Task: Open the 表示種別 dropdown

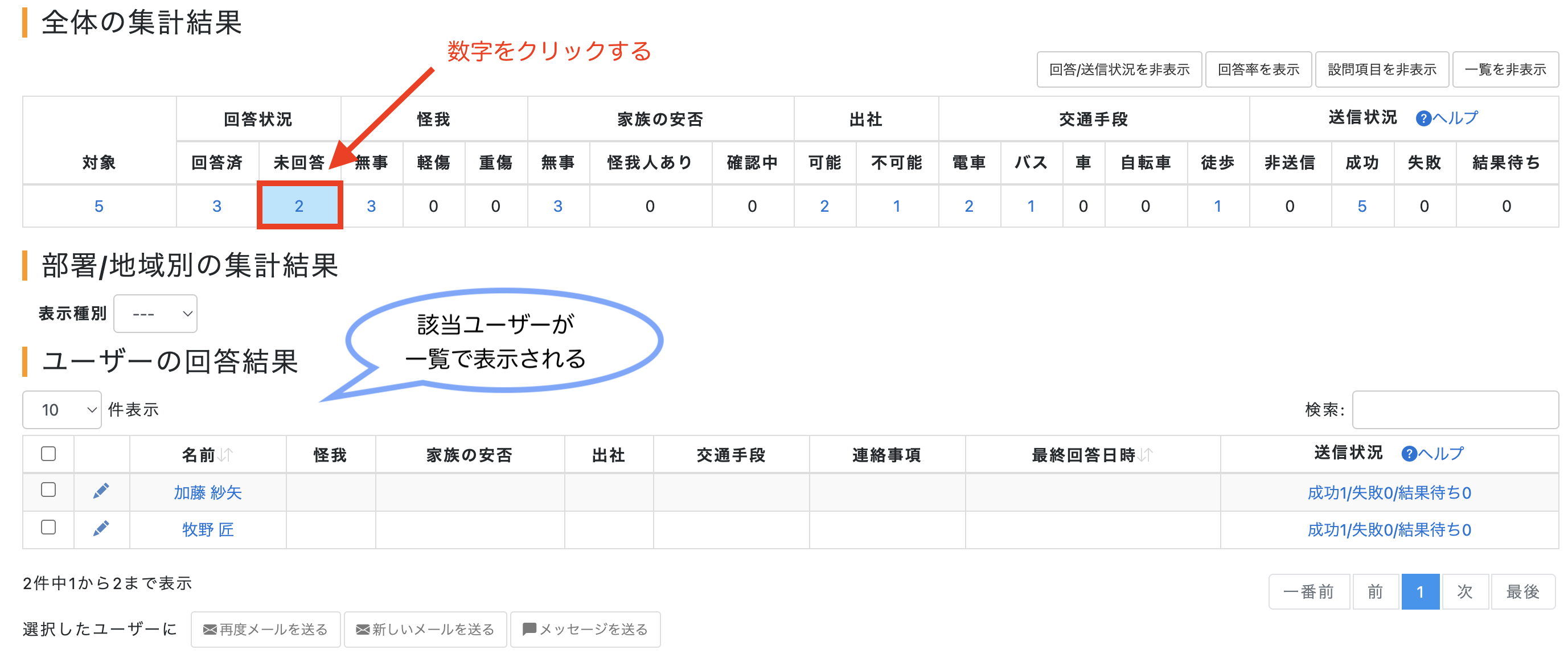Action: pyautogui.click(x=156, y=314)
